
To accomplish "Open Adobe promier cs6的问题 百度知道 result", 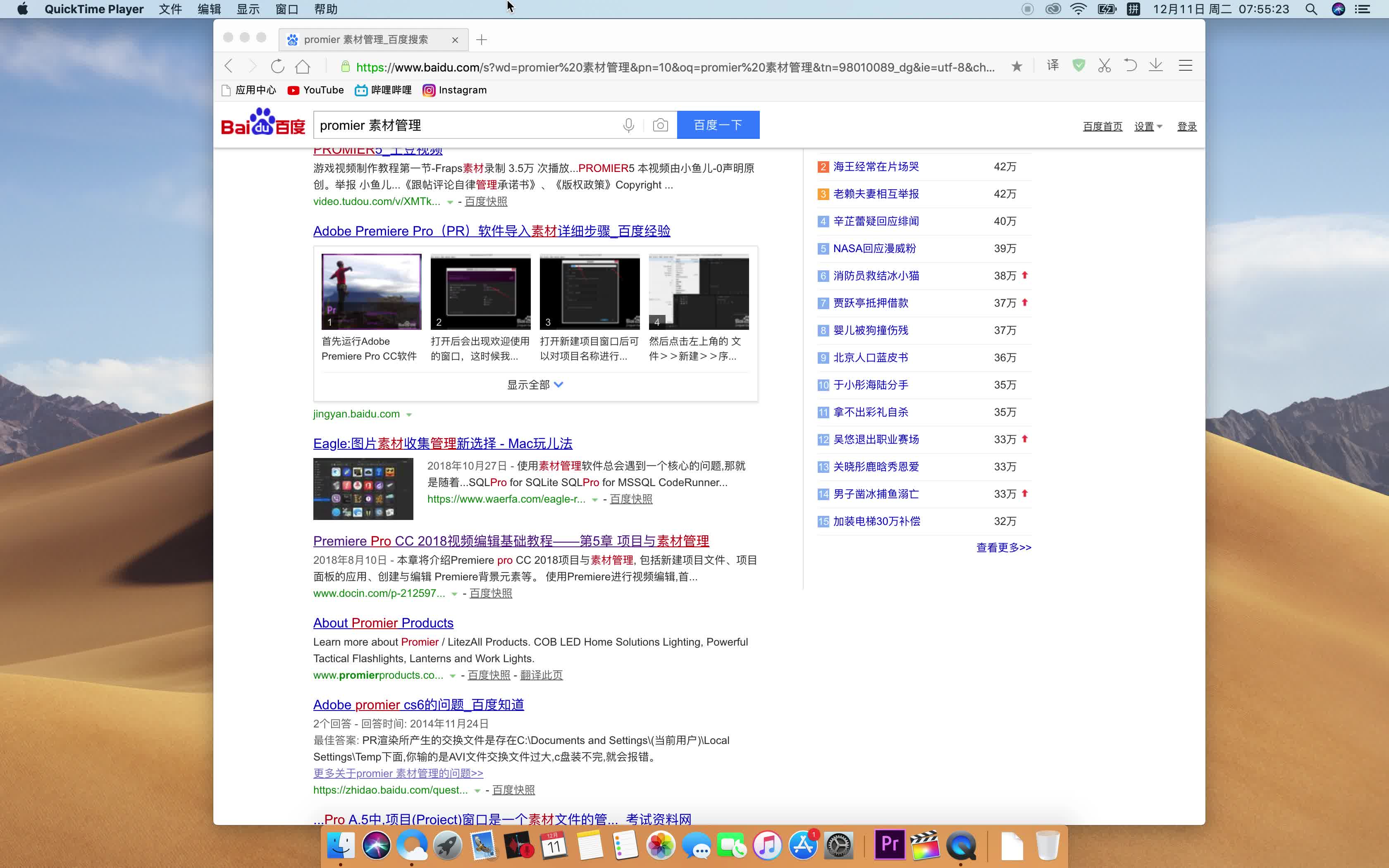I will [x=418, y=704].
